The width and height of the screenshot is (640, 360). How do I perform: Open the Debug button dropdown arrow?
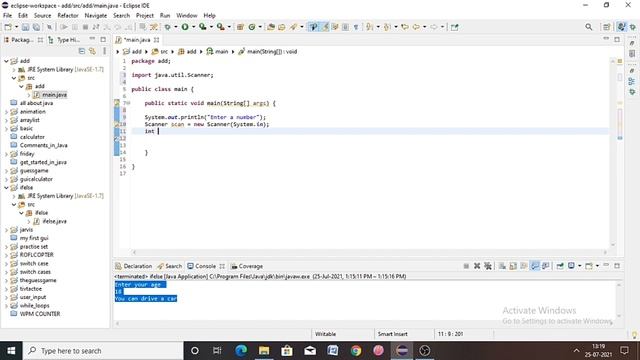pyautogui.click(x=176, y=27)
